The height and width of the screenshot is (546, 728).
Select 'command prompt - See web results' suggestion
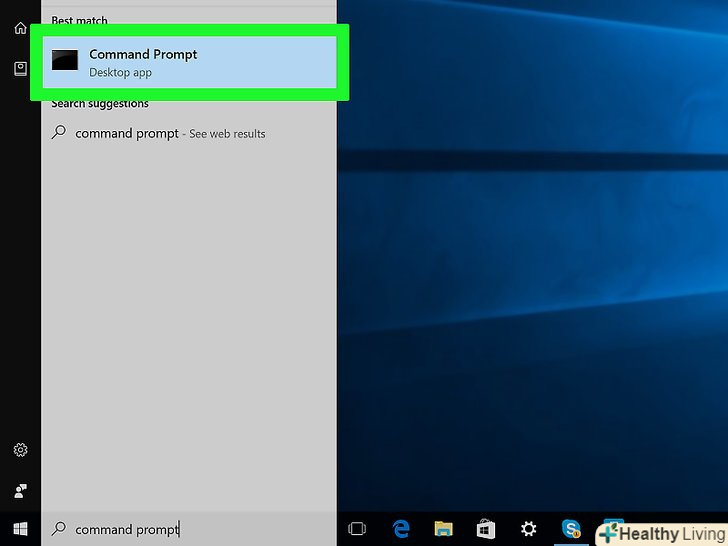[170, 133]
